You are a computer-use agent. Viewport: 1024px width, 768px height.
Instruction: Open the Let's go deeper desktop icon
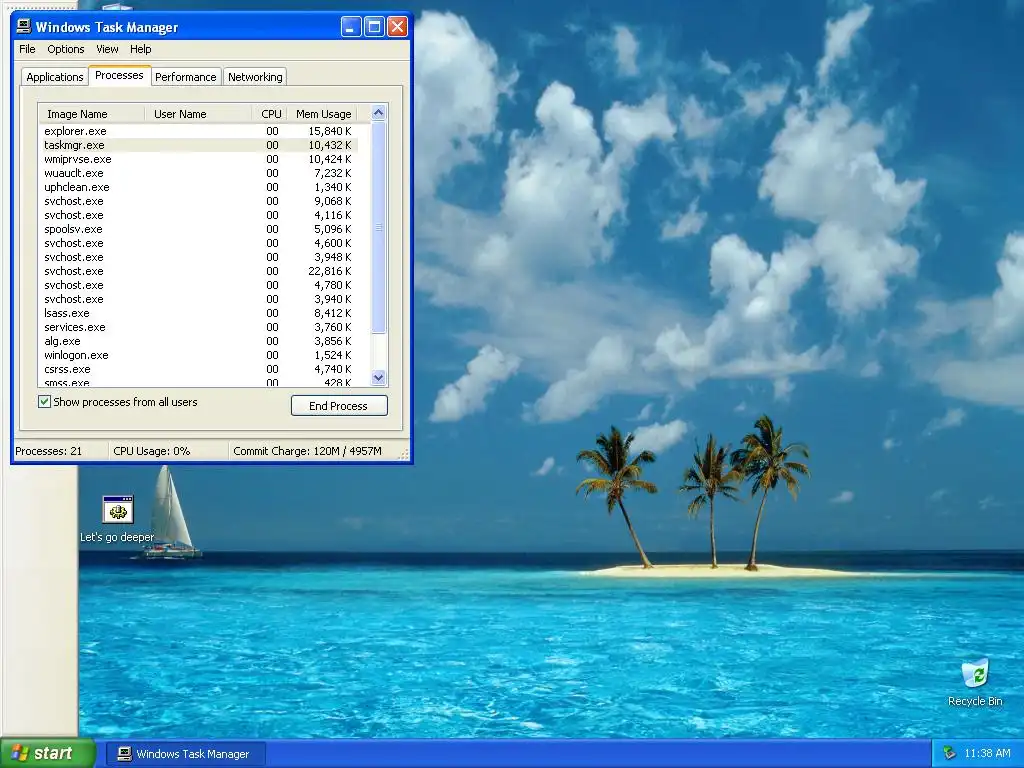point(118,519)
